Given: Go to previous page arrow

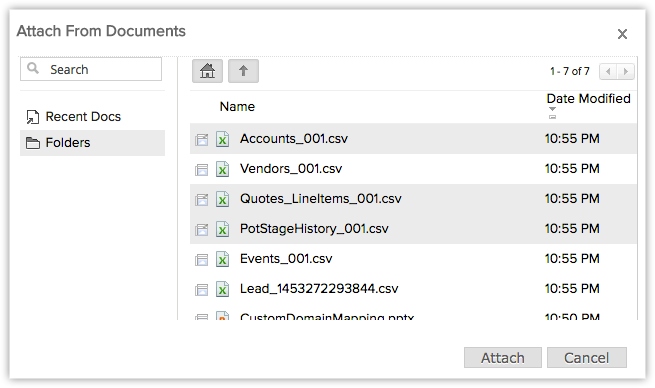Looking at the screenshot, I should point(608,71).
